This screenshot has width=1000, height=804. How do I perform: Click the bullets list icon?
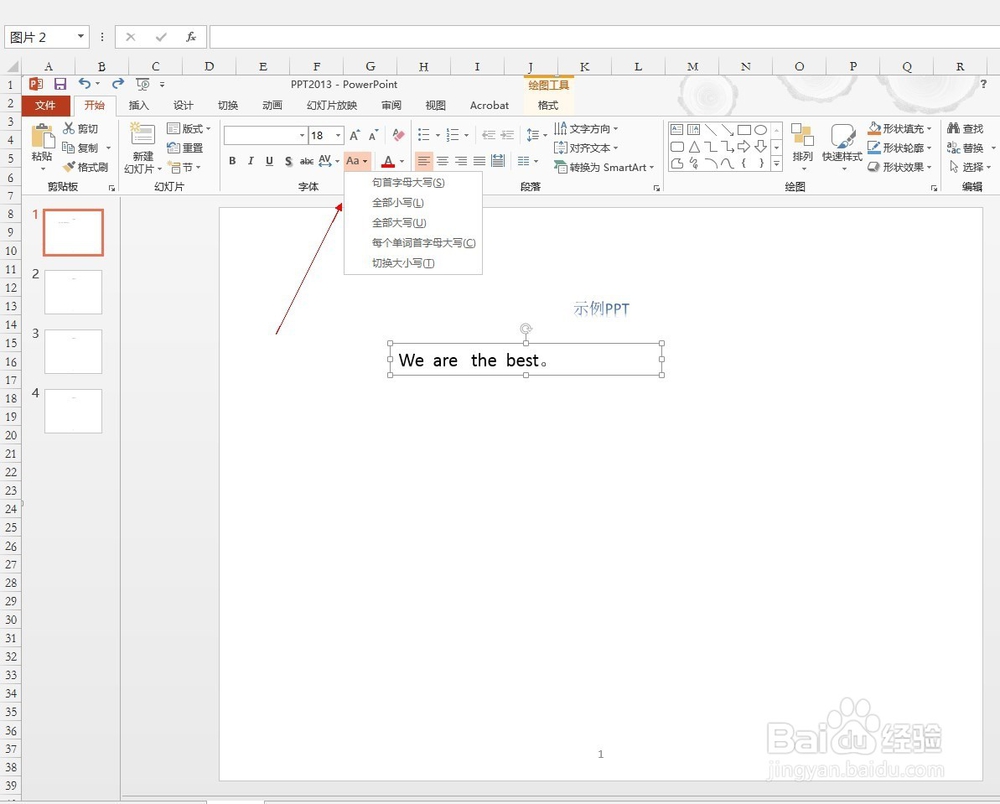423,135
